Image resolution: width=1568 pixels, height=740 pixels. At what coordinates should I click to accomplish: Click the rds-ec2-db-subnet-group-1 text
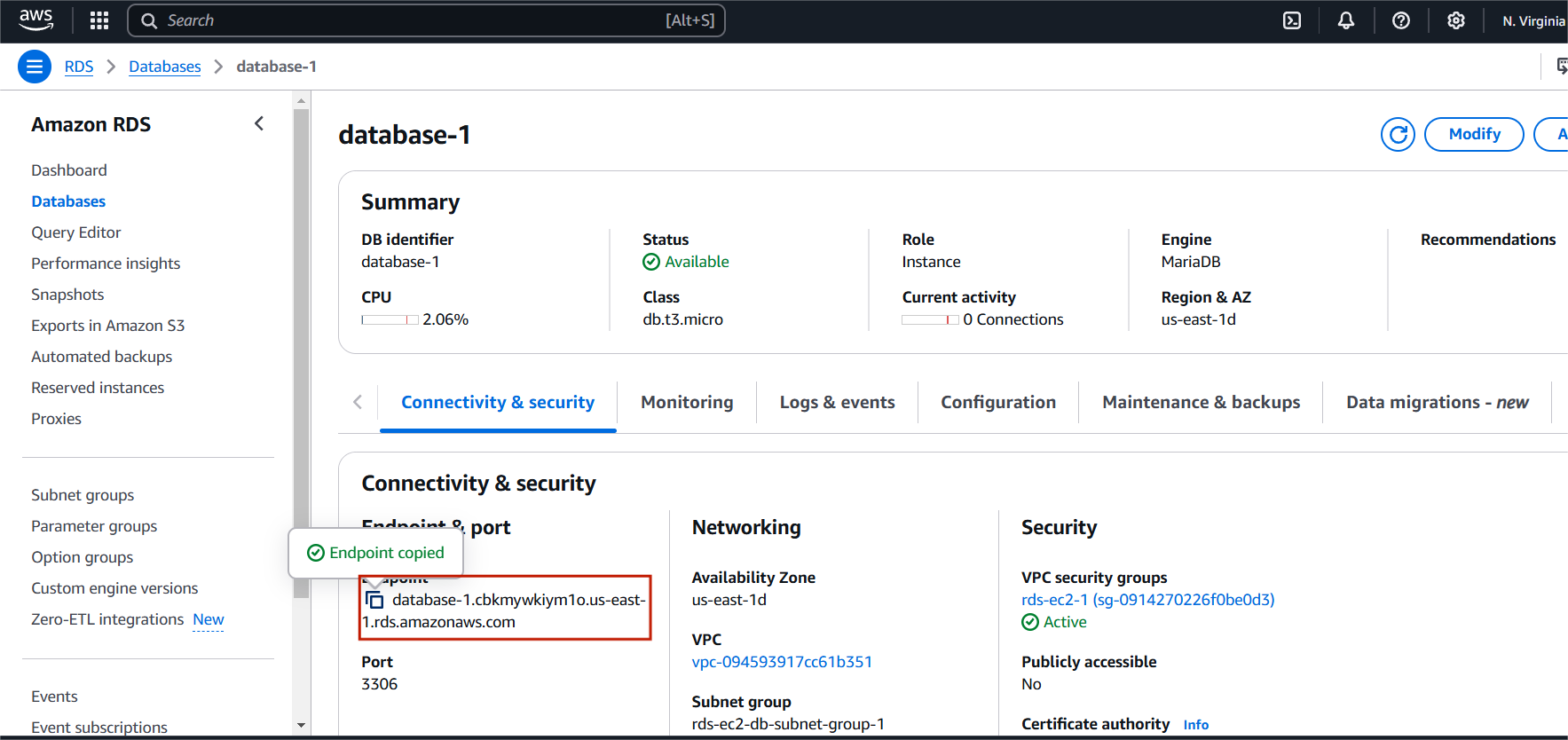pyautogui.click(x=788, y=723)
